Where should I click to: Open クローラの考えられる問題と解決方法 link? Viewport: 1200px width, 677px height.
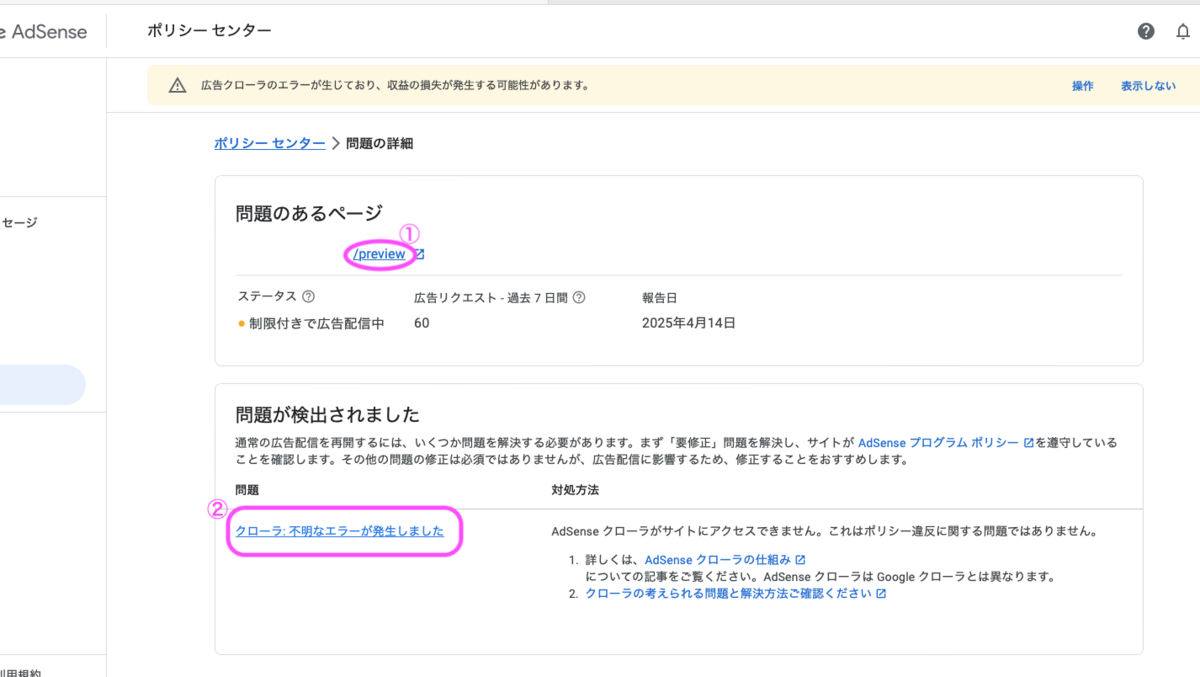coord(728,594)
